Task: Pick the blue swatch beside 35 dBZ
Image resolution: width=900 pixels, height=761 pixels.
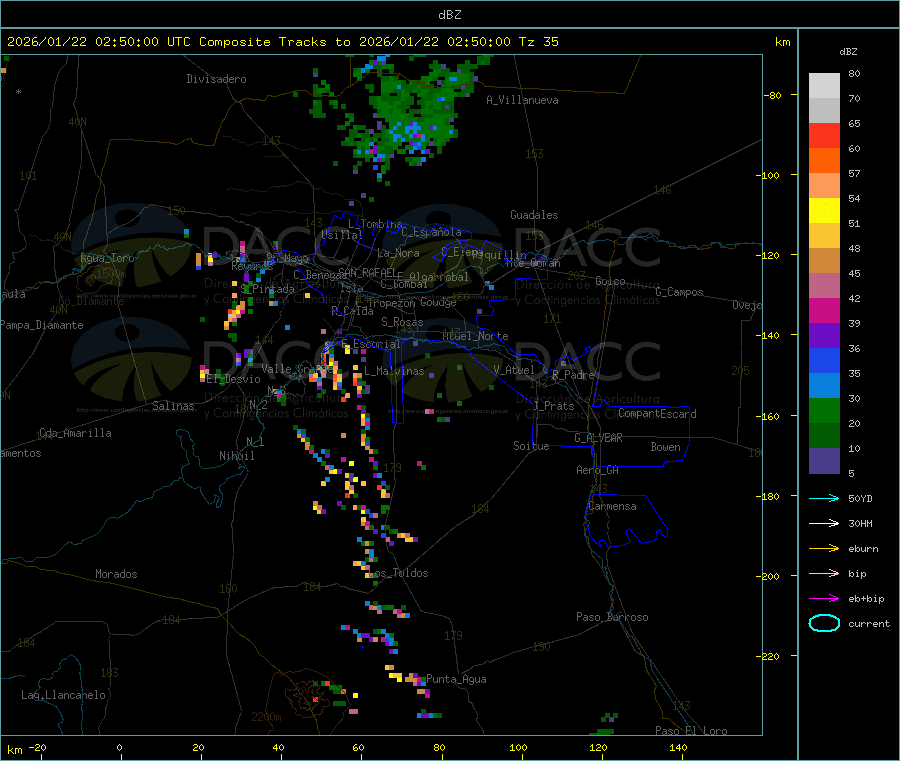Action: coord(824,360)
